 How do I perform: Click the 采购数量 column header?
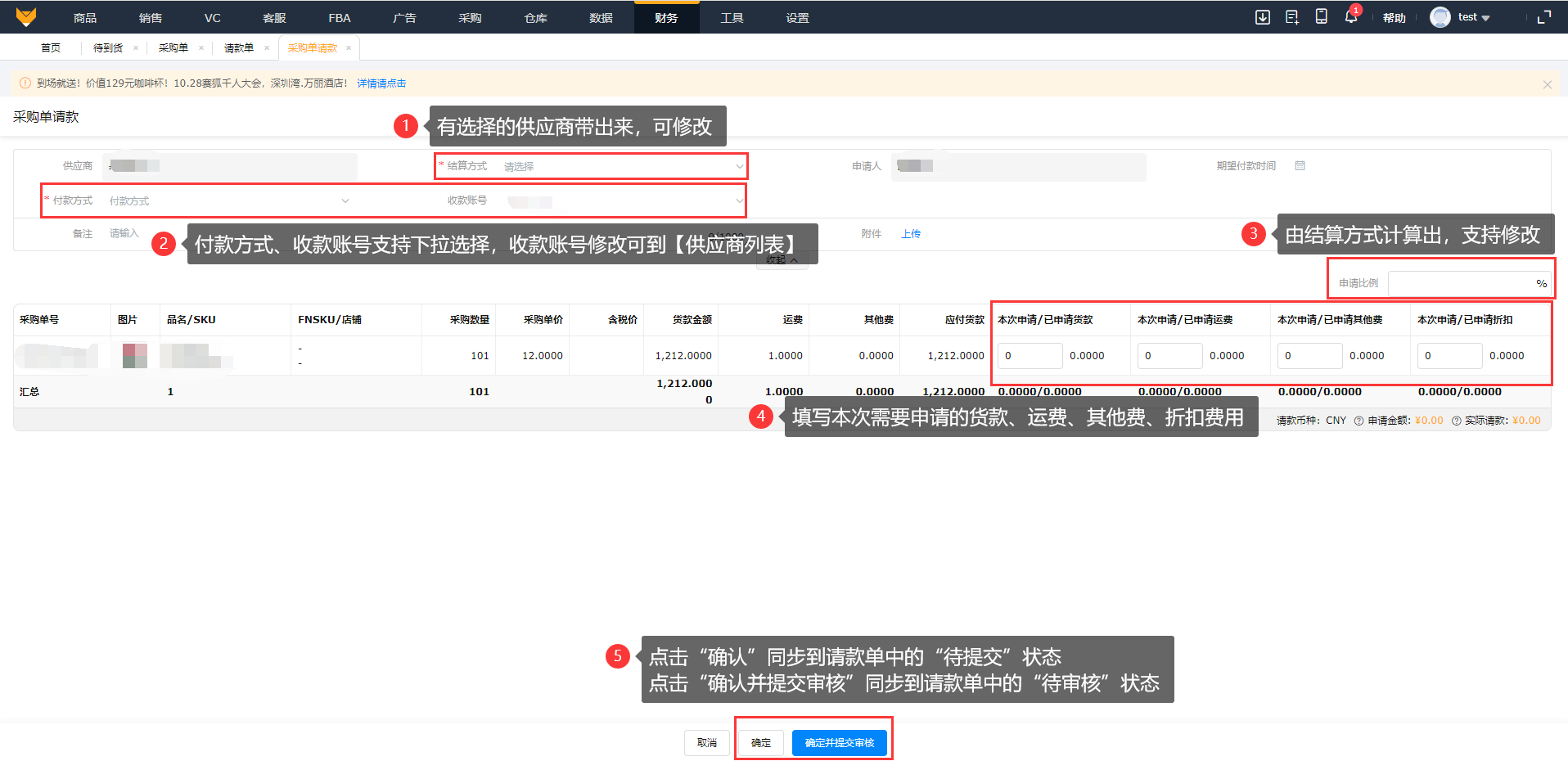click(x=470, y=320)
